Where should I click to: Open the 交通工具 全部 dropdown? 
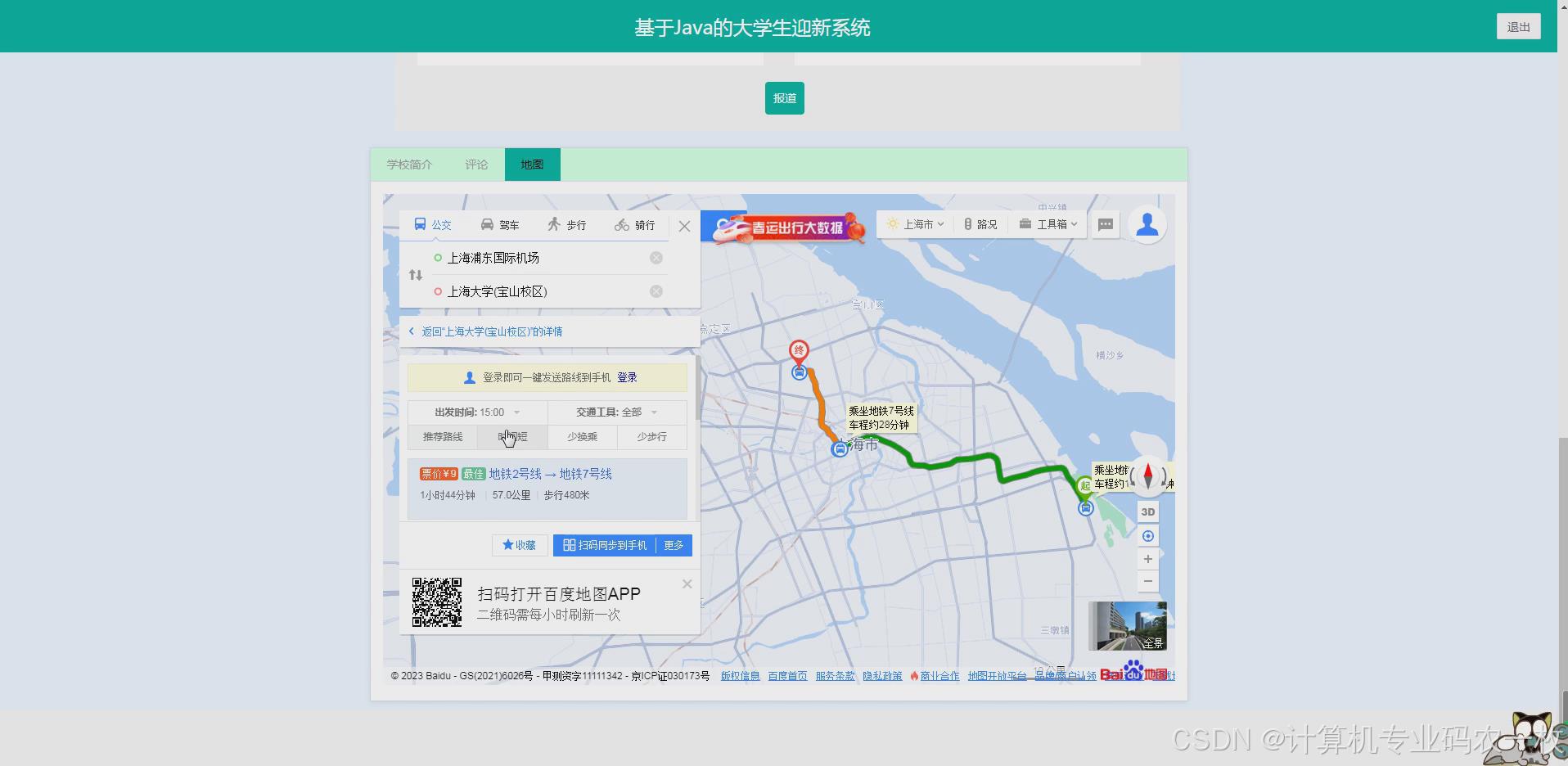617,412
